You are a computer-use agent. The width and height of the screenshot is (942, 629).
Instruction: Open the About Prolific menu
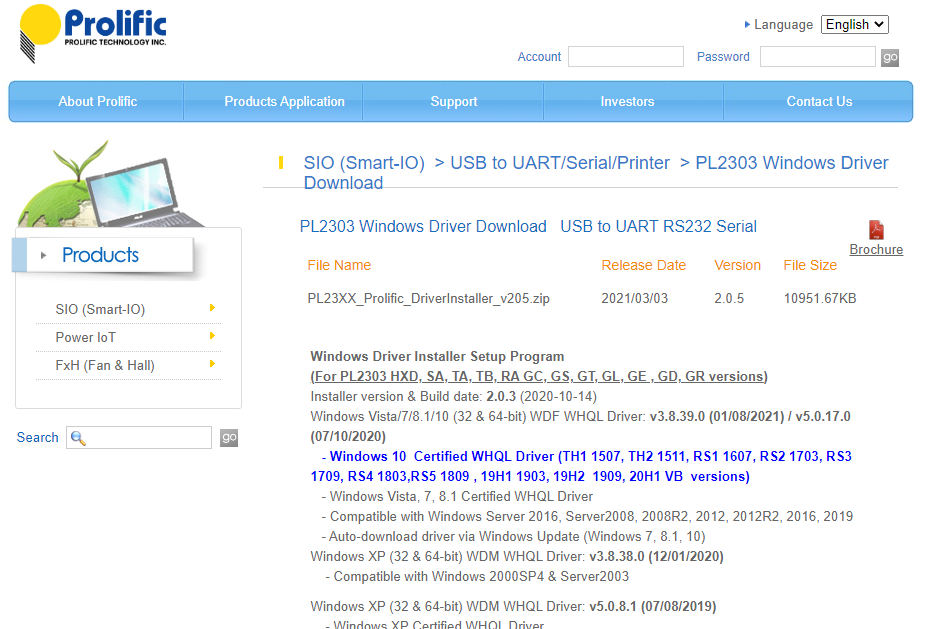pos(97,102)
